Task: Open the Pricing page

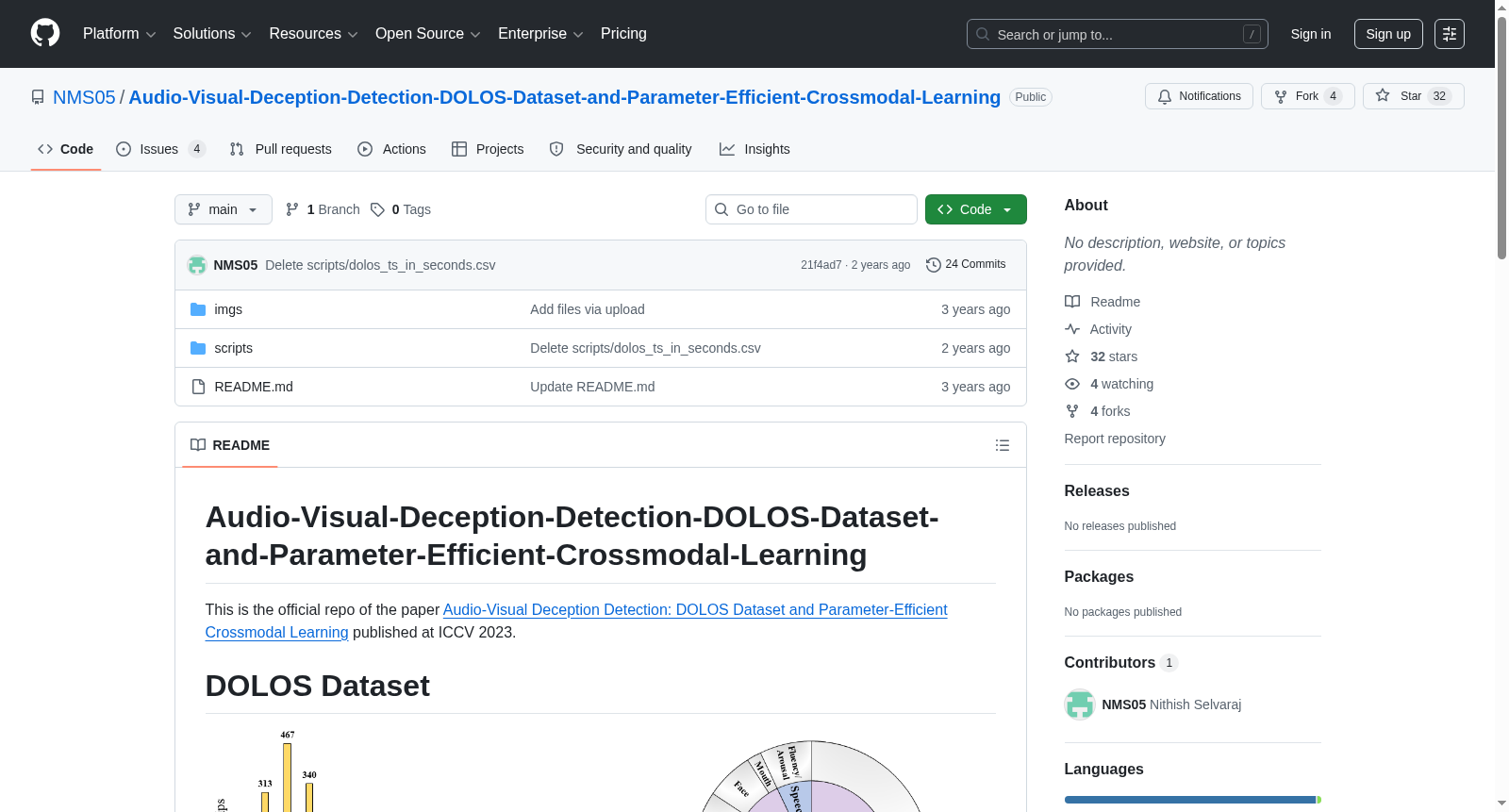Action: coord(623,34)
